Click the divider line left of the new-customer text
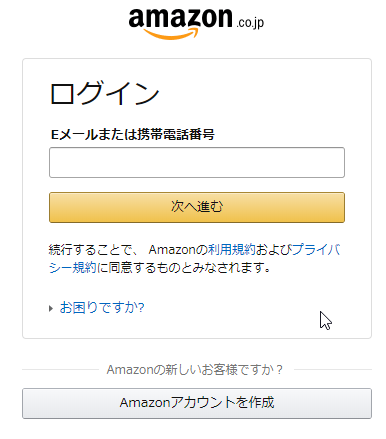The width and height of the screenshot is (386, 439). (x=61, y=369)
